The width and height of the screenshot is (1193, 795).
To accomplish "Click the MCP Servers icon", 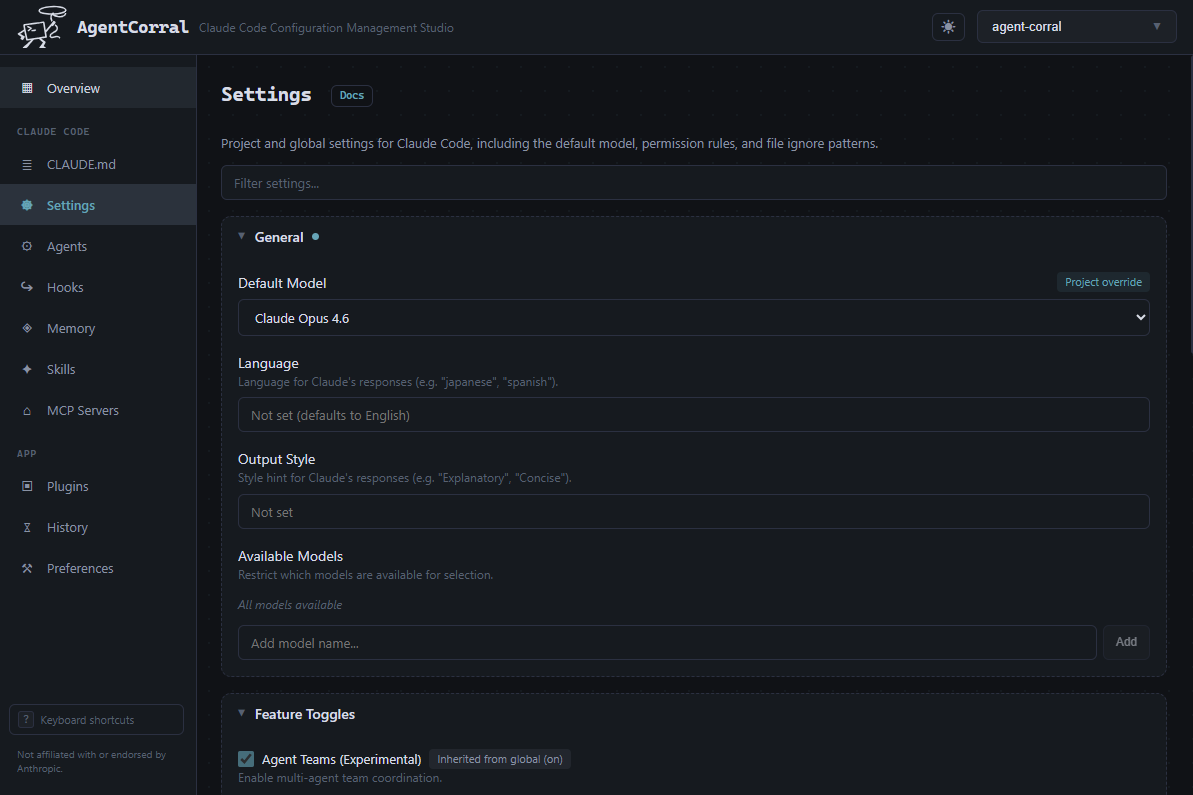I will click(27, 411).
